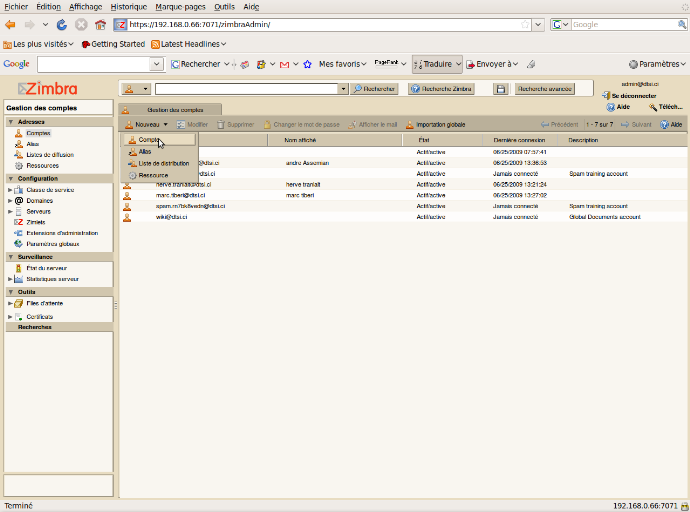
Task: Sort by the Dernière connexion column header
Action: coord(519,140)
